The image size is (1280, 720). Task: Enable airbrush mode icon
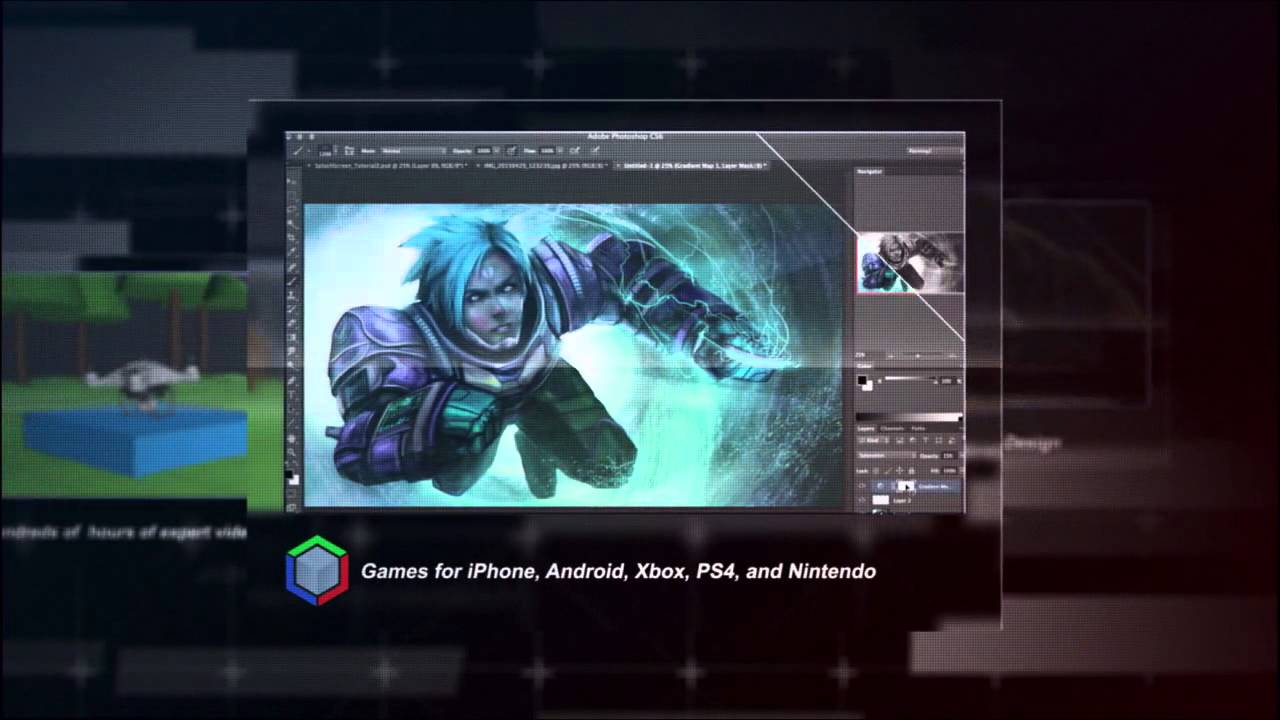[x=574, y=150]
